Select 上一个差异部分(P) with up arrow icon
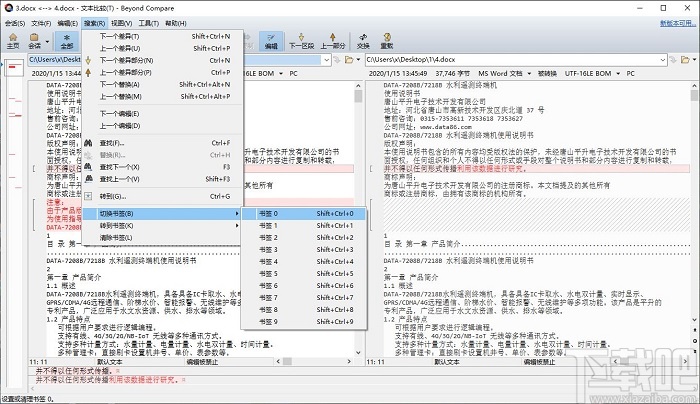Screen dimensions: 700x404 (x=163, y=72)
